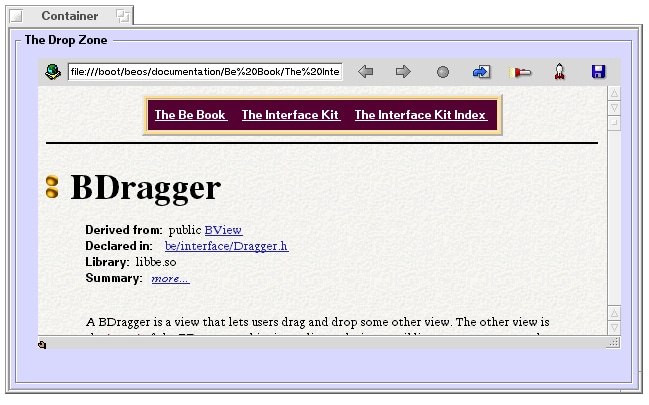Click the flashlight search icon
This screenshot has height=405, width=649.
click(x=520, y=72)
